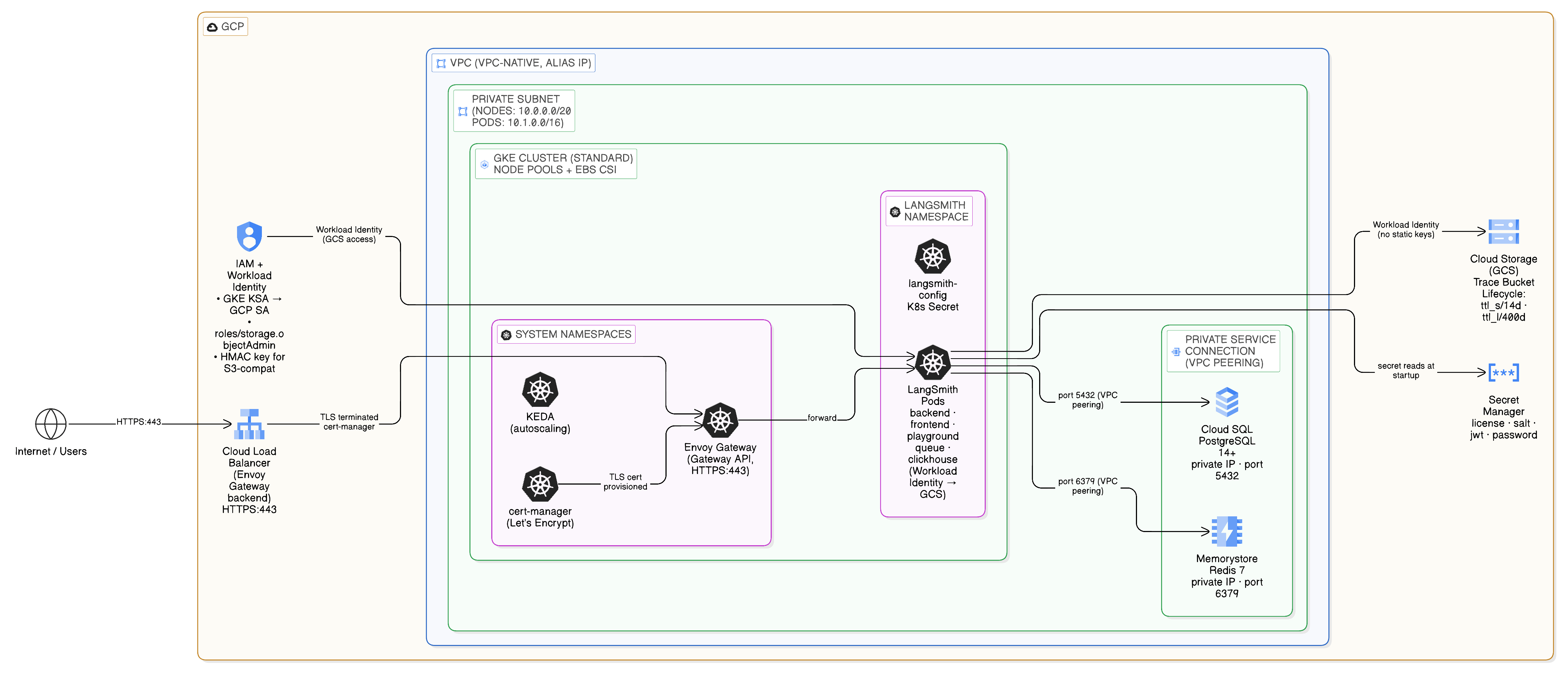Select the 'TLS cert provisioned' edge label
The image size is (1568, 673).
coord(626,482)
